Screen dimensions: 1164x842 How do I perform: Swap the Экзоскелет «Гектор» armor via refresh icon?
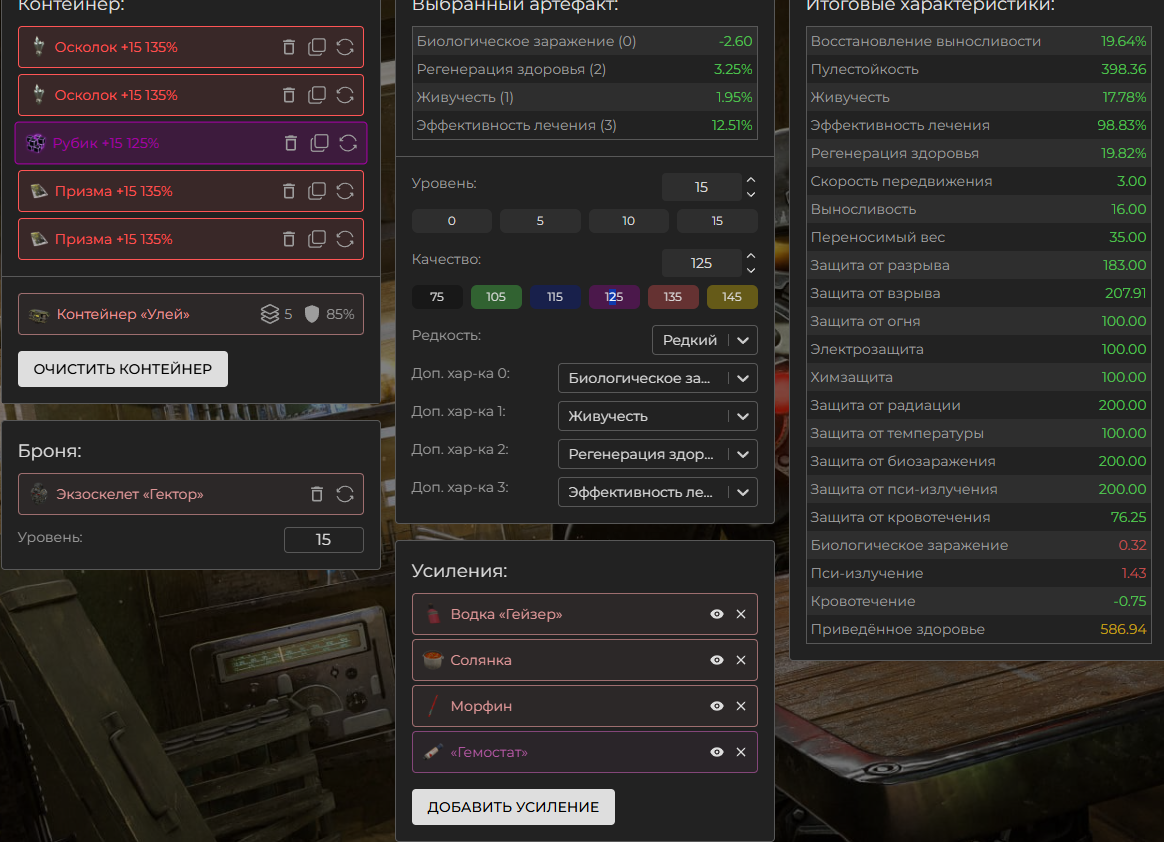coord(345,494)
